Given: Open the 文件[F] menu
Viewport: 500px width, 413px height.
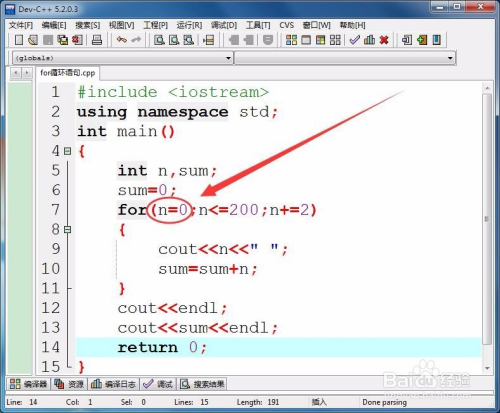Looking at the screenshot, I should pos(21,25).
